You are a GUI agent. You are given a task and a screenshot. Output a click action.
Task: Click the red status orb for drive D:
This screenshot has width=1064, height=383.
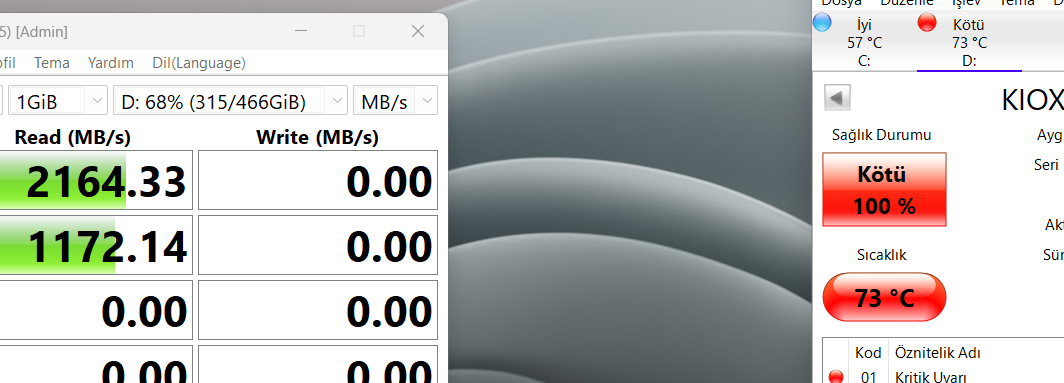(x=927, y=22)
